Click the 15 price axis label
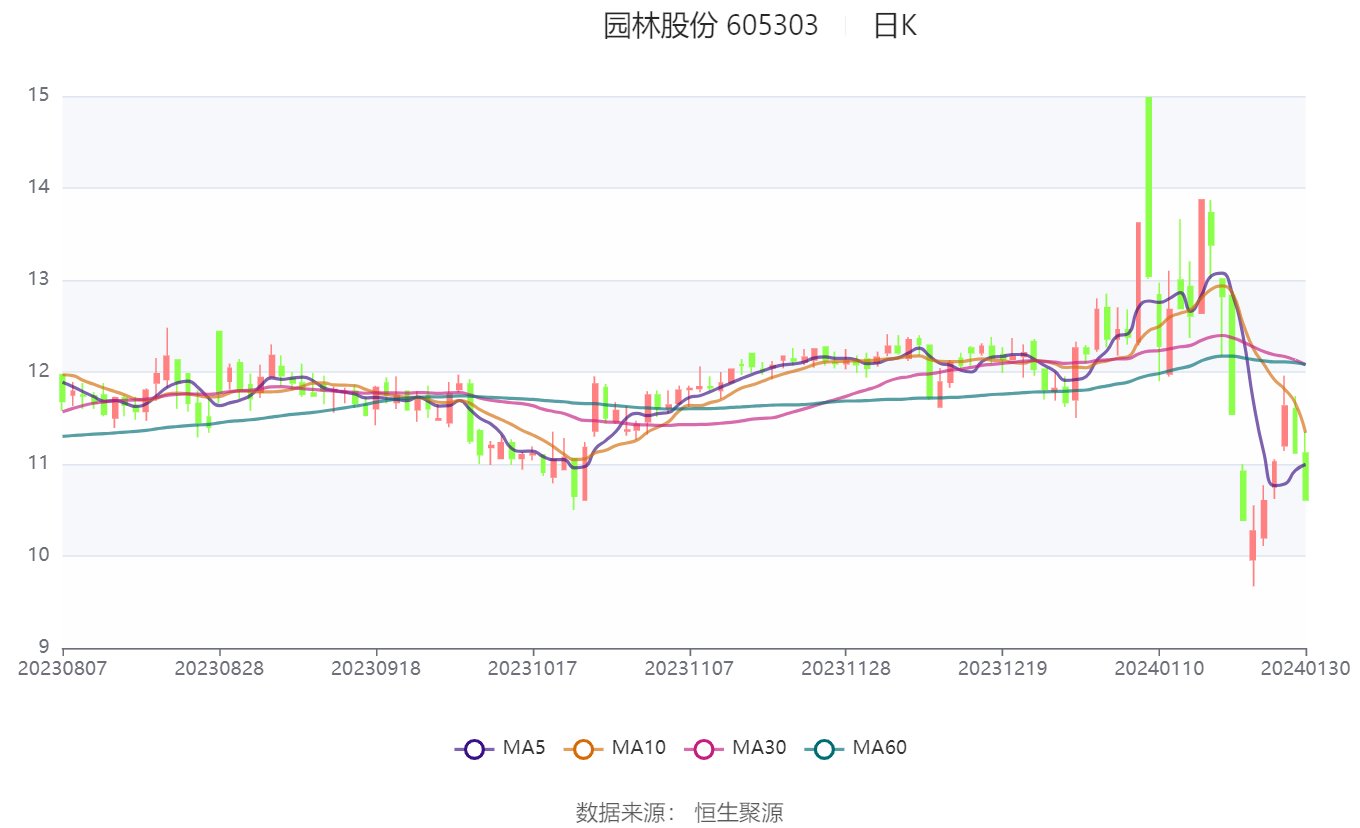The height and width of the screenshot is (828, 1360). [x=39, y=96]
